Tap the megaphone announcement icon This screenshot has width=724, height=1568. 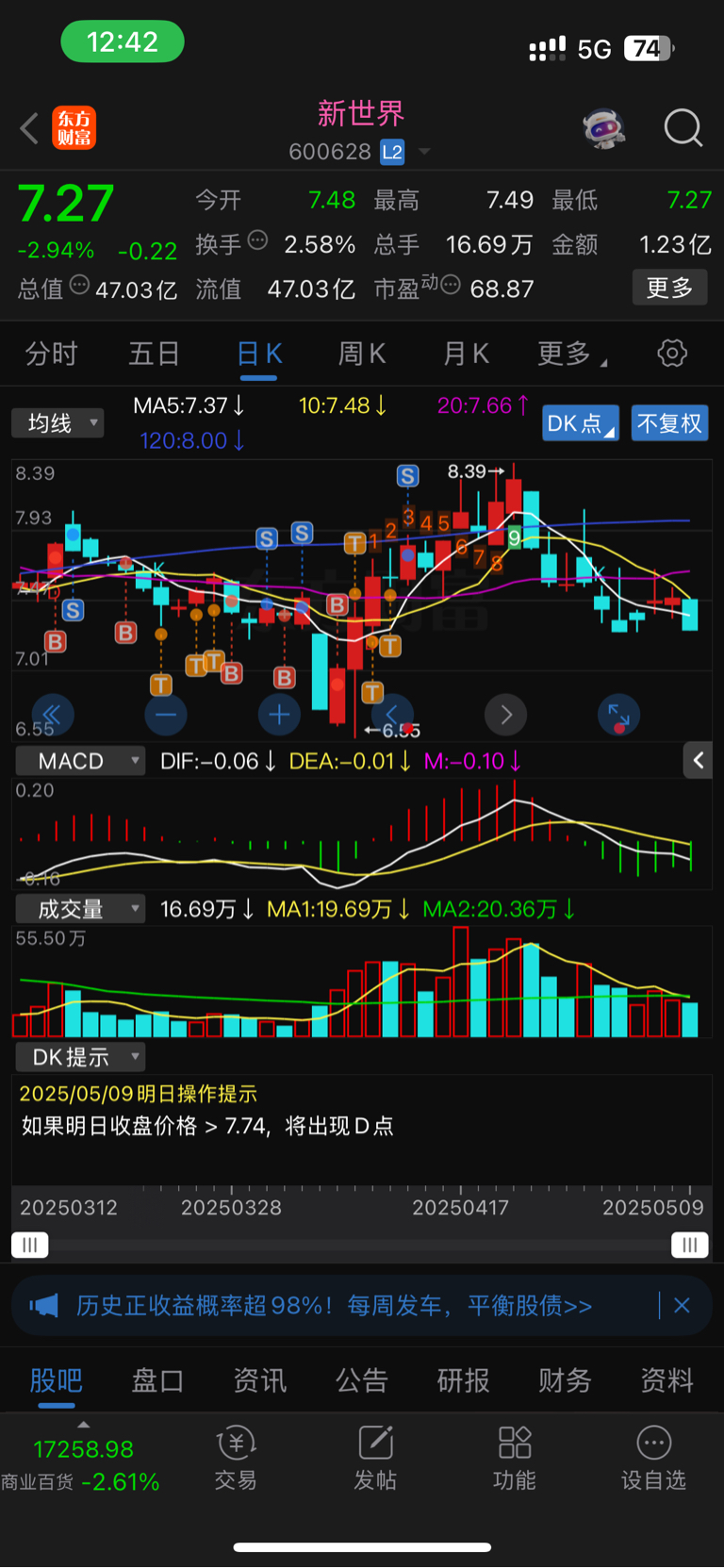pos(44,1306)
